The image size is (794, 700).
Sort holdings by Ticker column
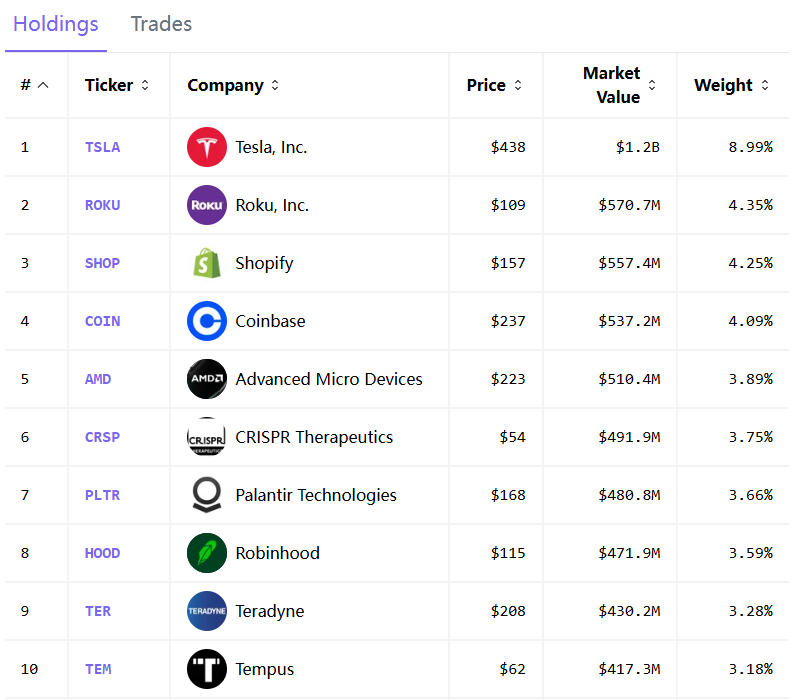(116, 85)
